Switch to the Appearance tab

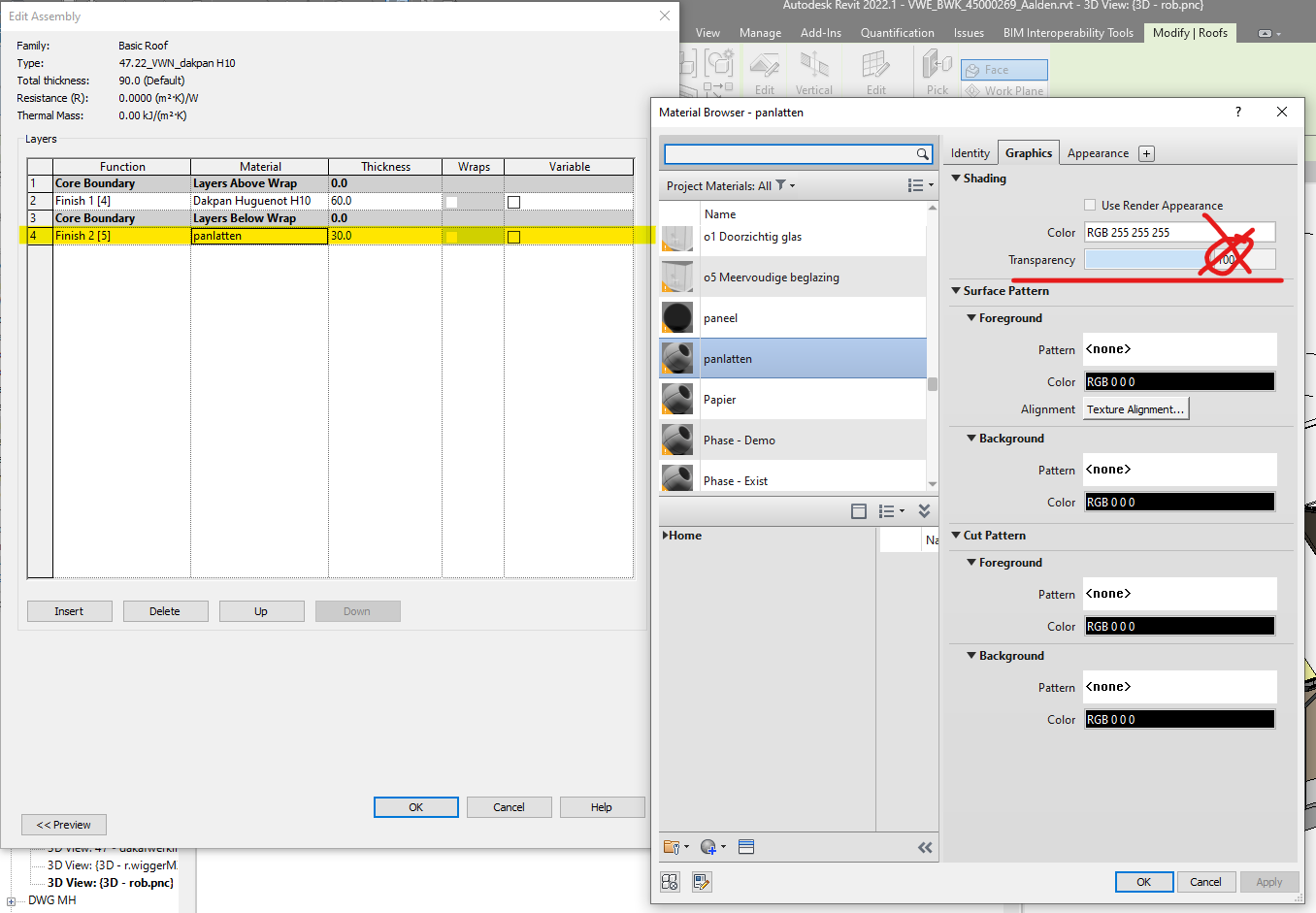1098,152
